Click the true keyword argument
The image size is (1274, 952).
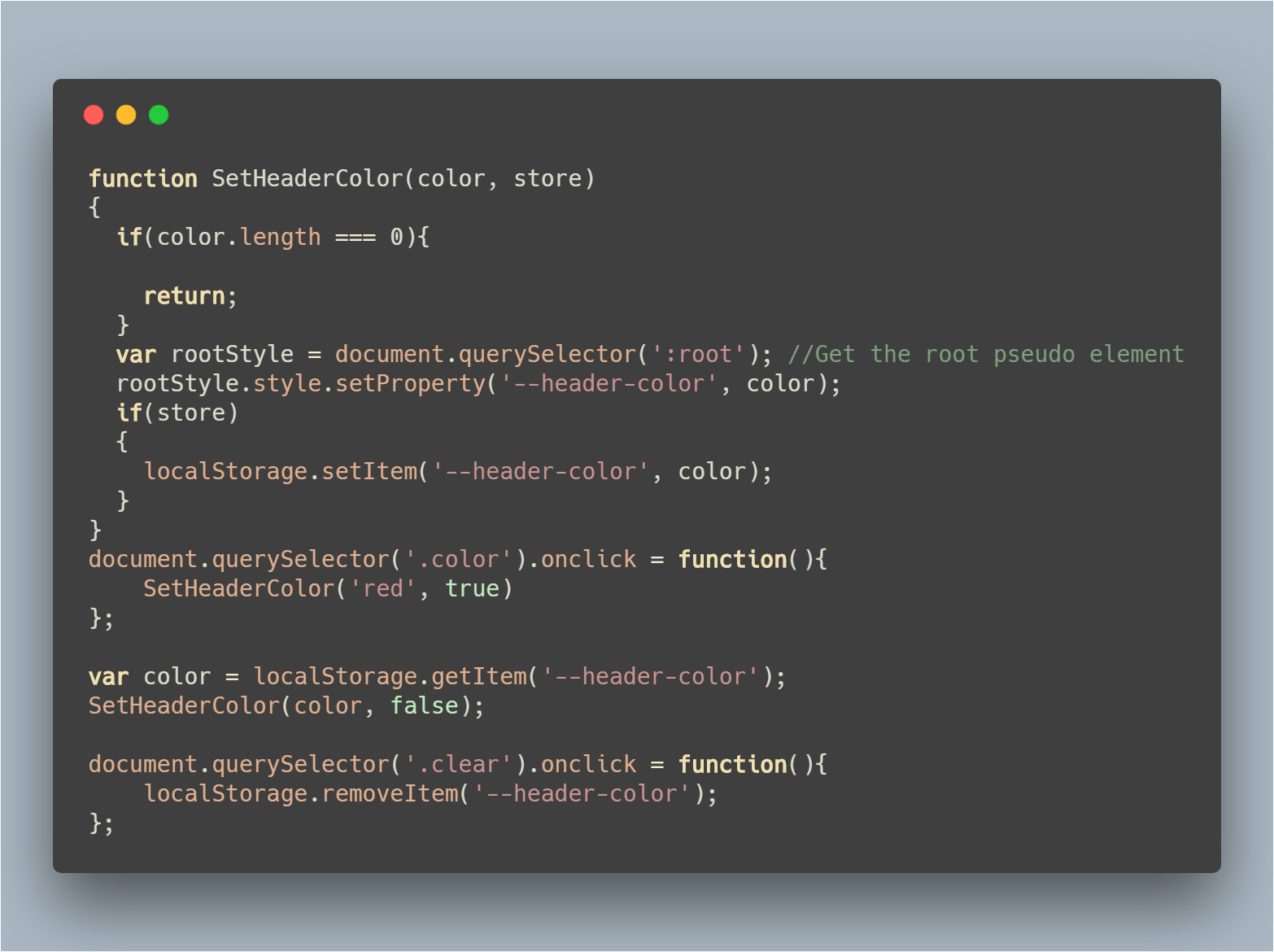pos(472,588)
